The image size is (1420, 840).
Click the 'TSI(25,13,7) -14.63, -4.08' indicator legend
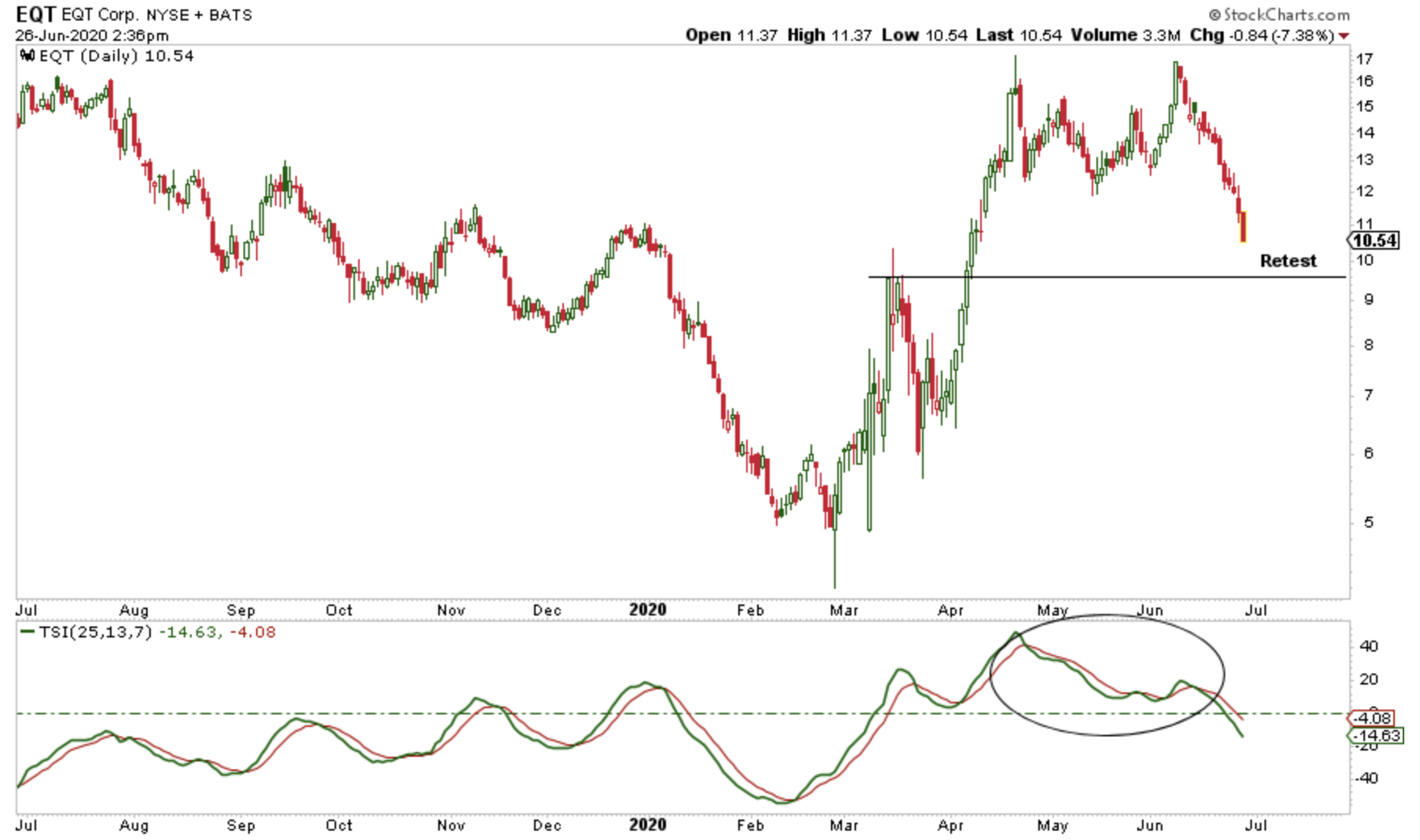157,632
